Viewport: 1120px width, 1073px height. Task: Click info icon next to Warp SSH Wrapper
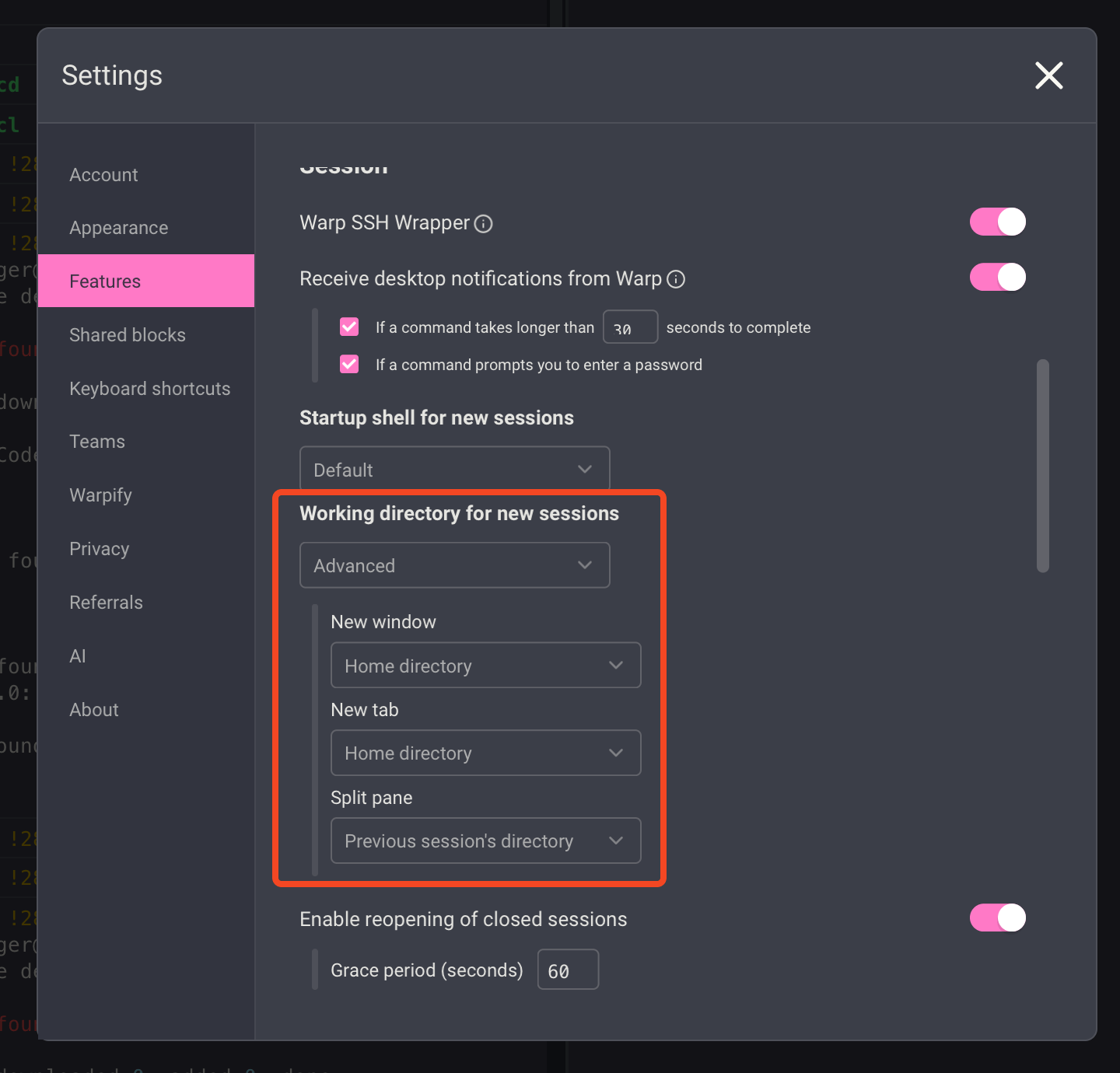(483, 224)
